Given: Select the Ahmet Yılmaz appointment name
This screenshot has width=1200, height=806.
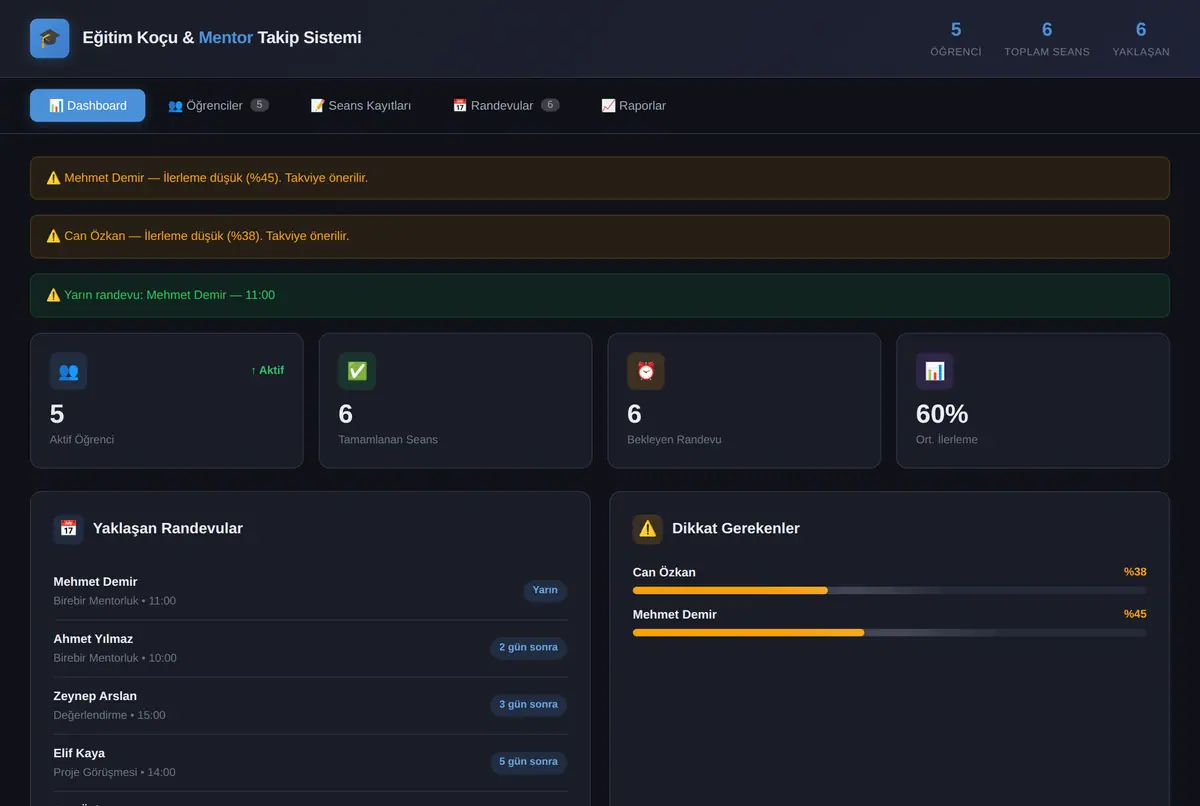Looking at the screenshot, I should point(93,639).
